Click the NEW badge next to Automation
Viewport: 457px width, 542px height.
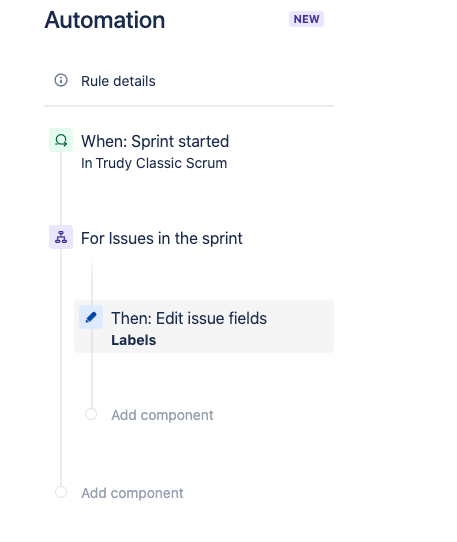click(306, 19)
